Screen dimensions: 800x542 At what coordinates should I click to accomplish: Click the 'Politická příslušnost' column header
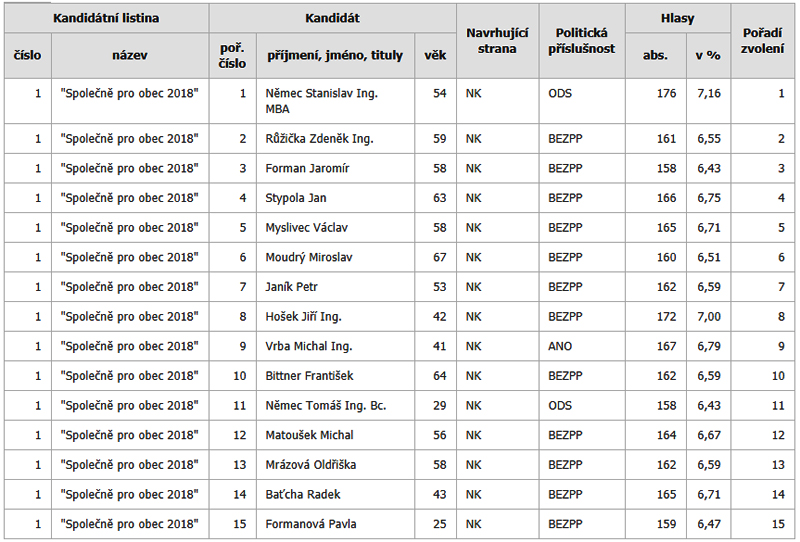coord(582,41)
